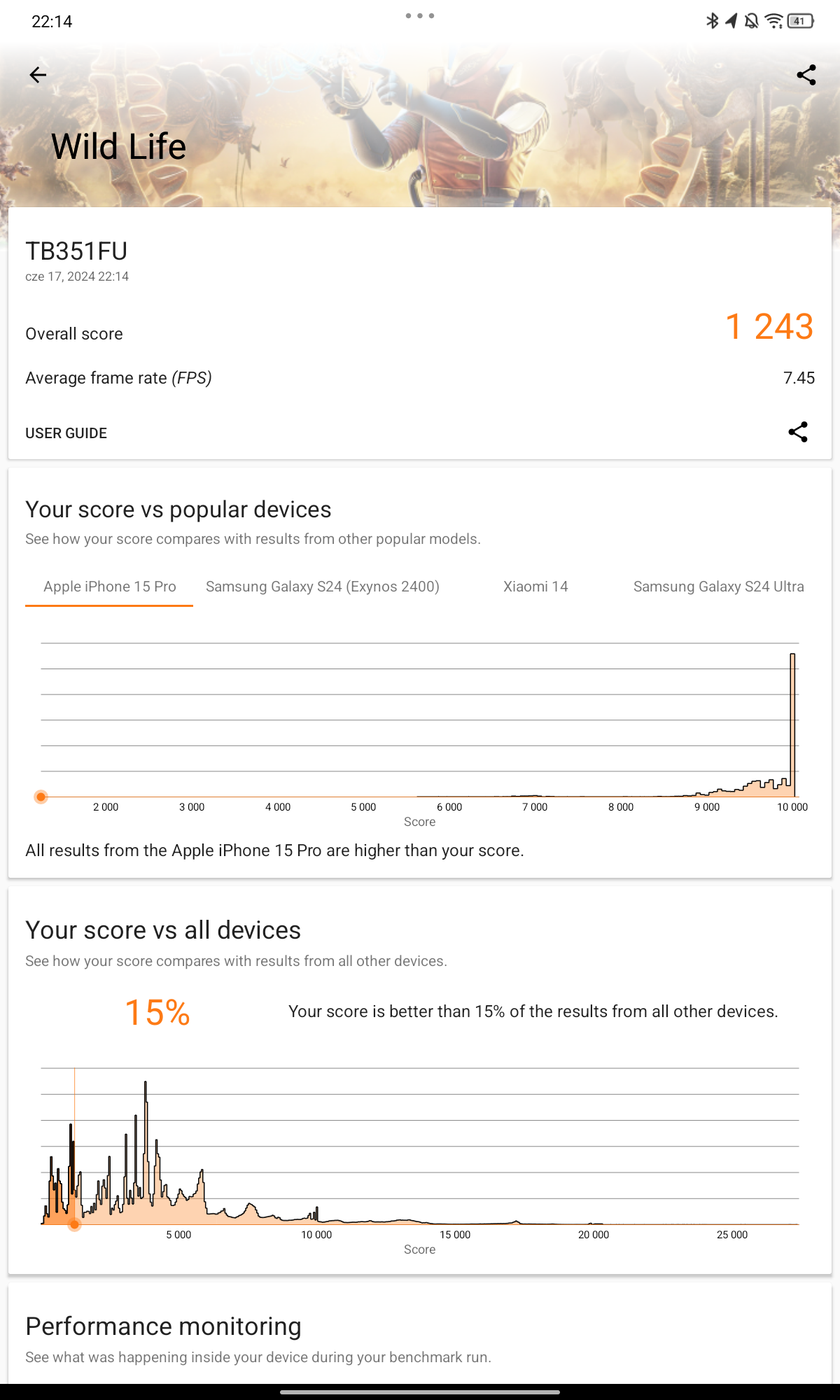Image resolution: width=840 pixels, height=1400 pixels.
Task: Tap the muted notifications bell icon
Action: point(752,21)
